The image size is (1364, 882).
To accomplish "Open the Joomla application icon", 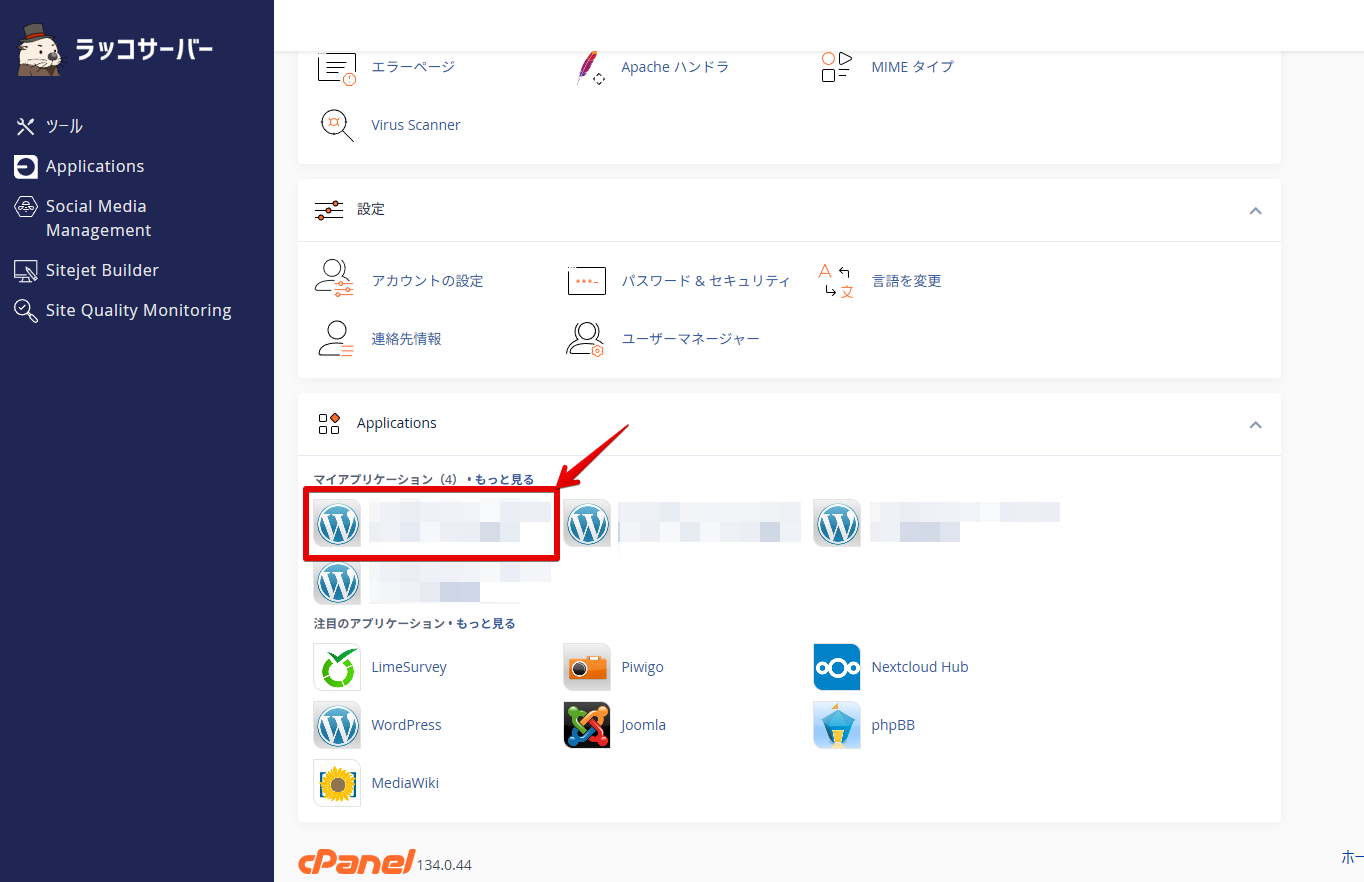I will tap(587, 725).
